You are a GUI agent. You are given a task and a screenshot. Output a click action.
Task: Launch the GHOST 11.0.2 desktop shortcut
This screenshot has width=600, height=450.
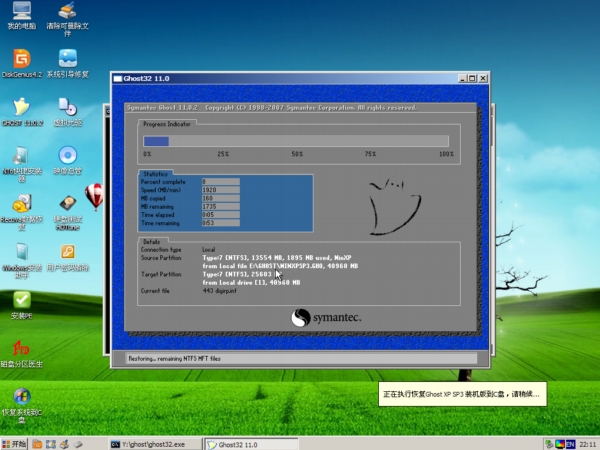[x=22, y=111]
